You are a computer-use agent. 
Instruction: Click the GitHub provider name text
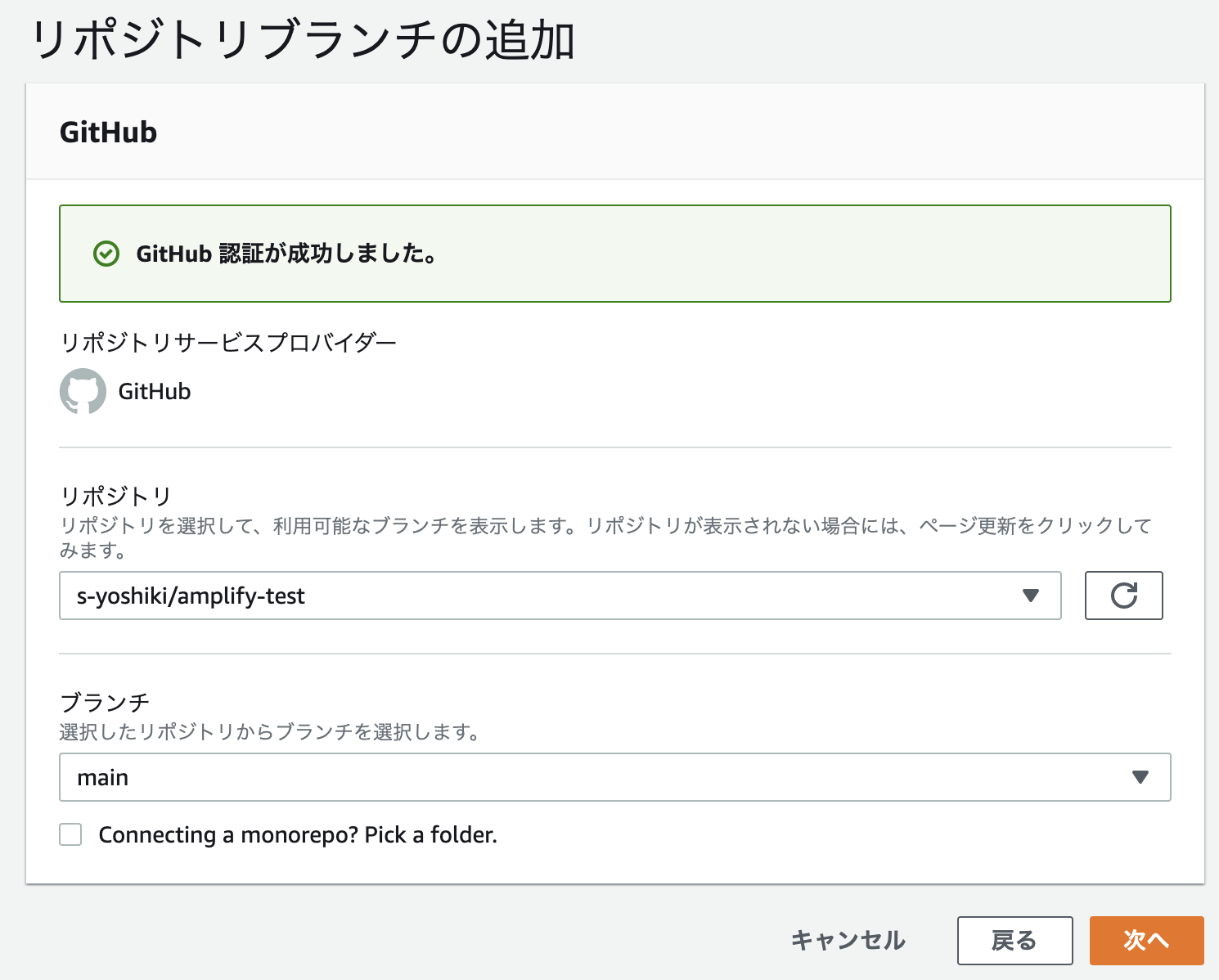click(154, 391)
